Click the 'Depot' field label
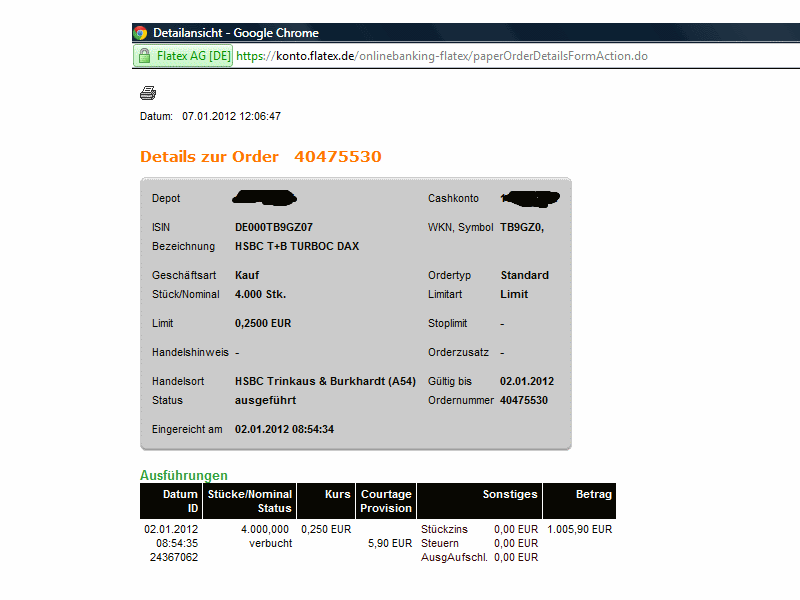The width and height of the screenshot is (800, 600). pyautogui.click(x=166, y=198)
